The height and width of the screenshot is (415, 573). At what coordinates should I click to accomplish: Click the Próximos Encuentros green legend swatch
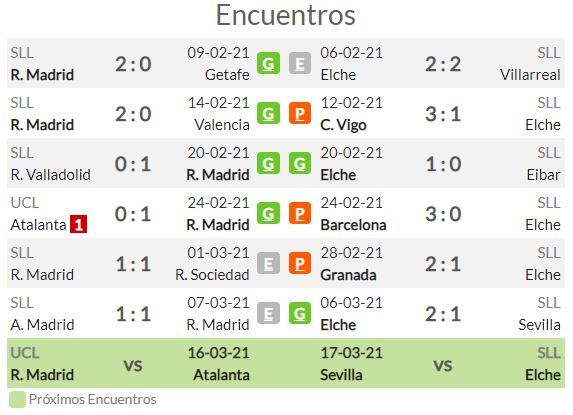(17, 399)
